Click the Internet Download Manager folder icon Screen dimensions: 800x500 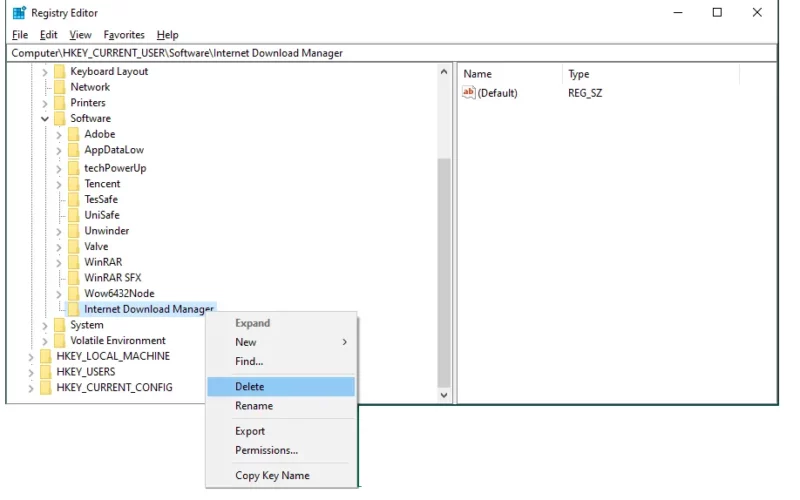click(x=73, y=309)
